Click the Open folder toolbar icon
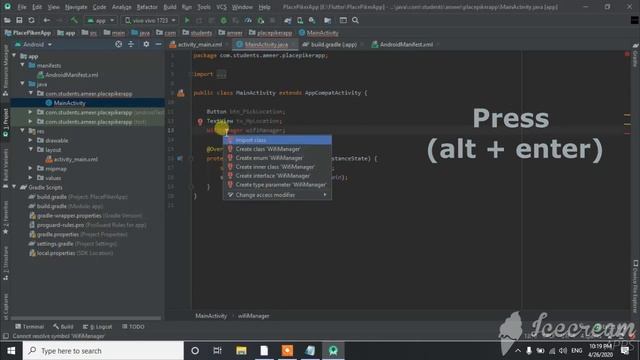Viewport: 640px width, 360px height. 7,20
